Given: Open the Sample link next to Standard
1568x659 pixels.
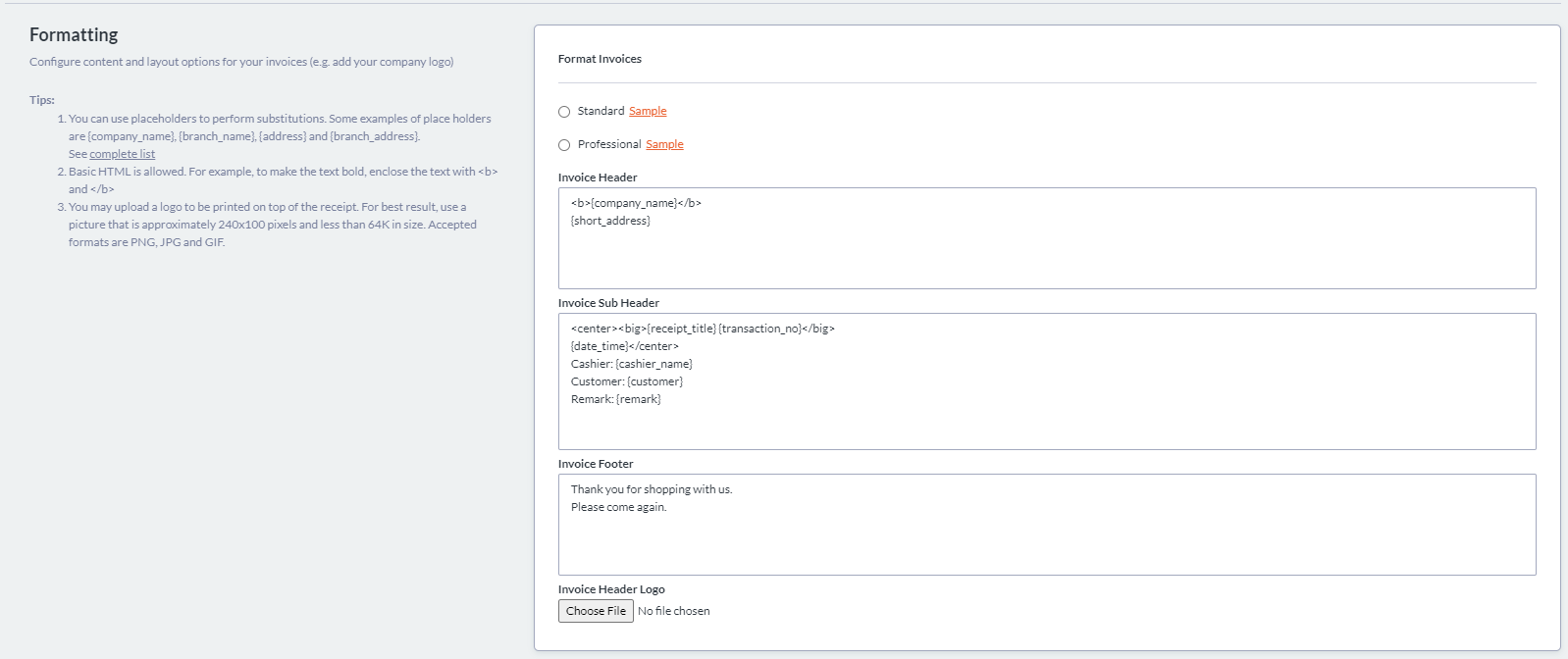Looking at the screenshot, I should click(x=648, y=111).
